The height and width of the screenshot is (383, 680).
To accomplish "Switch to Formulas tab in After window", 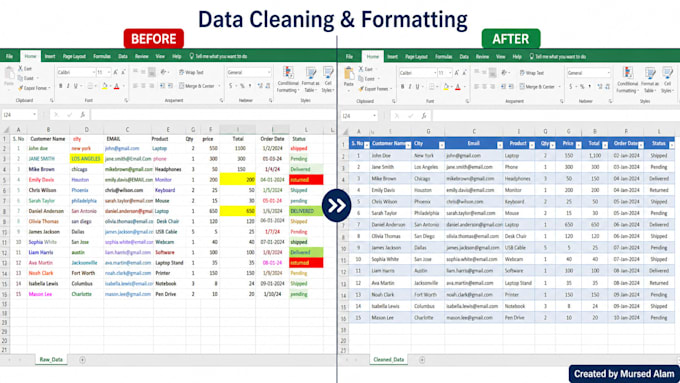I will (443, 57).
